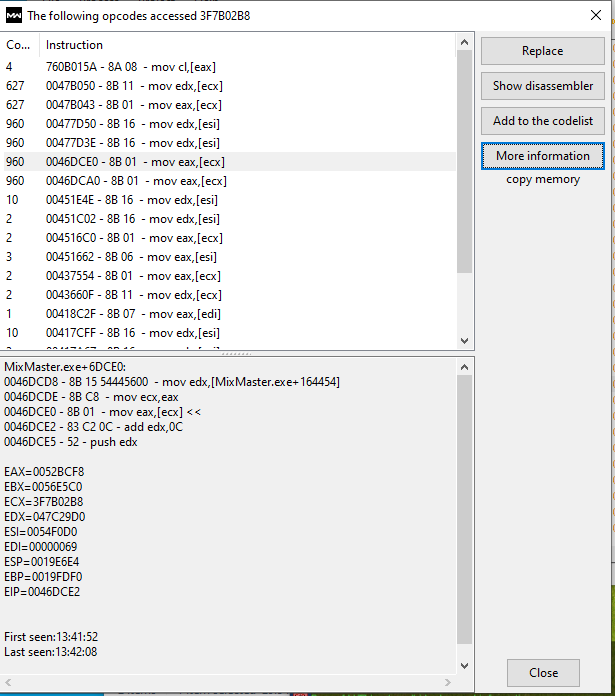Select row 0043660F mov edx,[ecx]
Image resolution: width=615 pixels, height=696 pixels.
[x=229, y=295]
